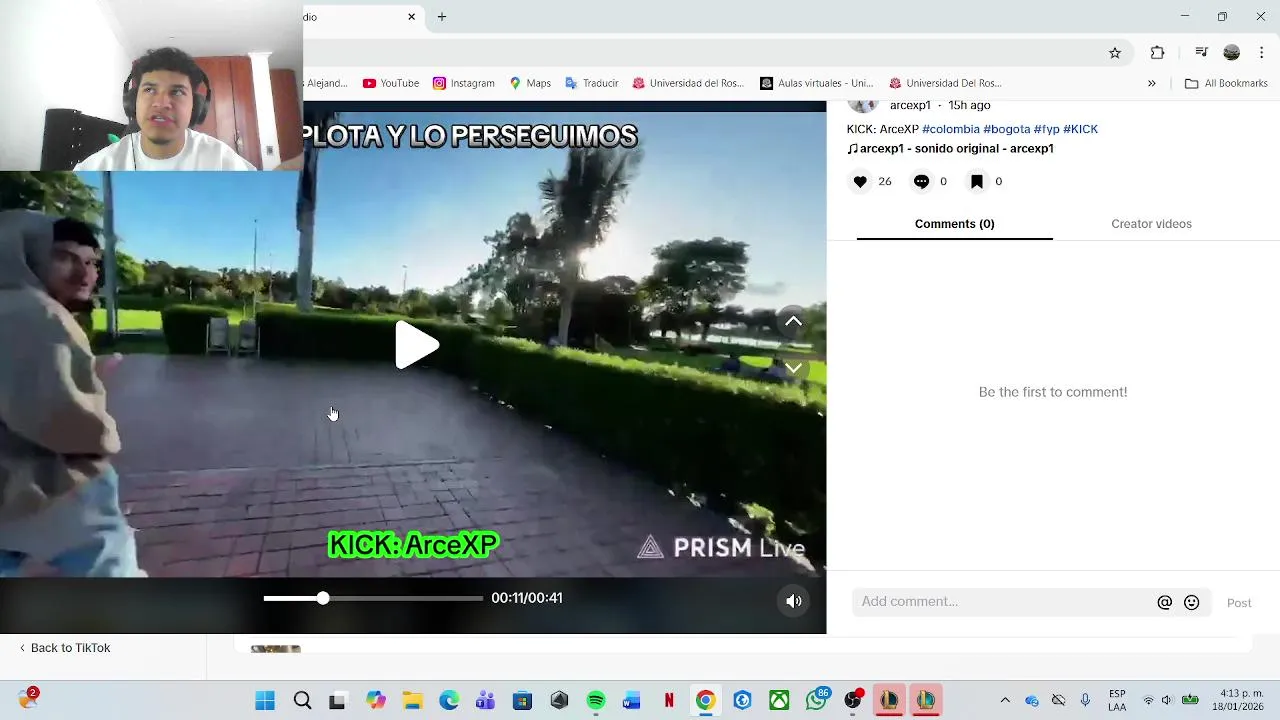
Task: Open emoji picker in comment box
Action: (x=1191, y=602)
